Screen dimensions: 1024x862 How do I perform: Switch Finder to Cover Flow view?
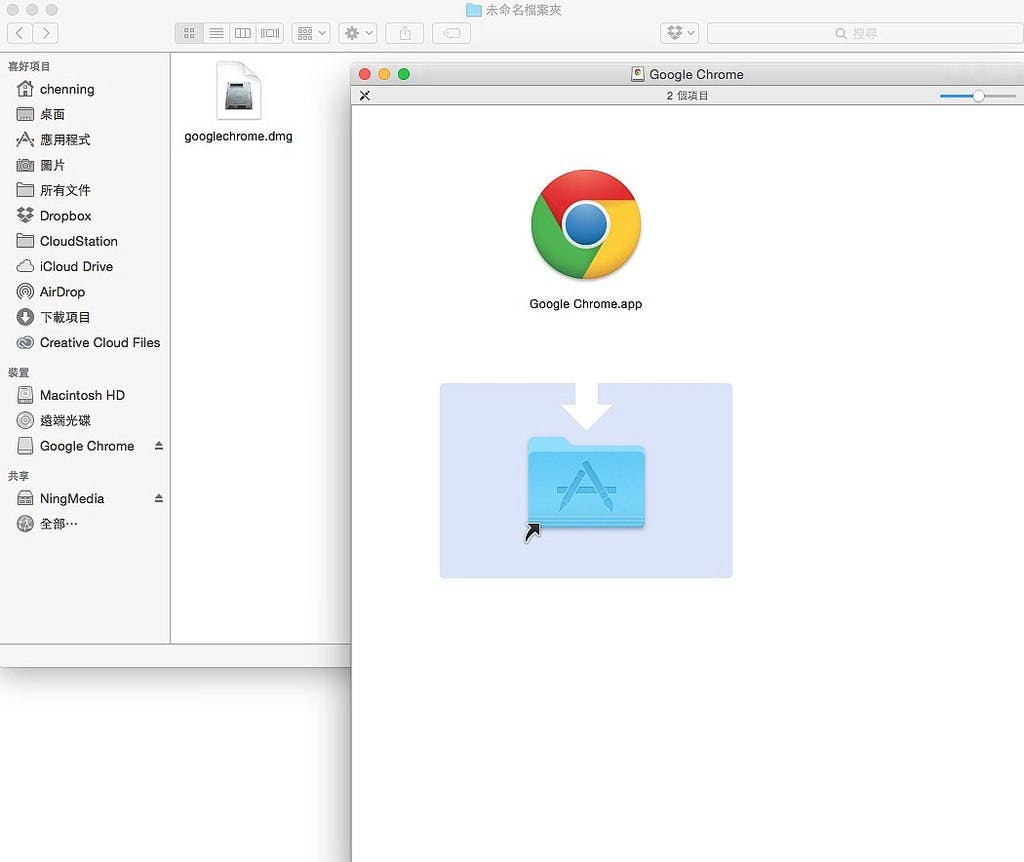[x=270, y=33]
